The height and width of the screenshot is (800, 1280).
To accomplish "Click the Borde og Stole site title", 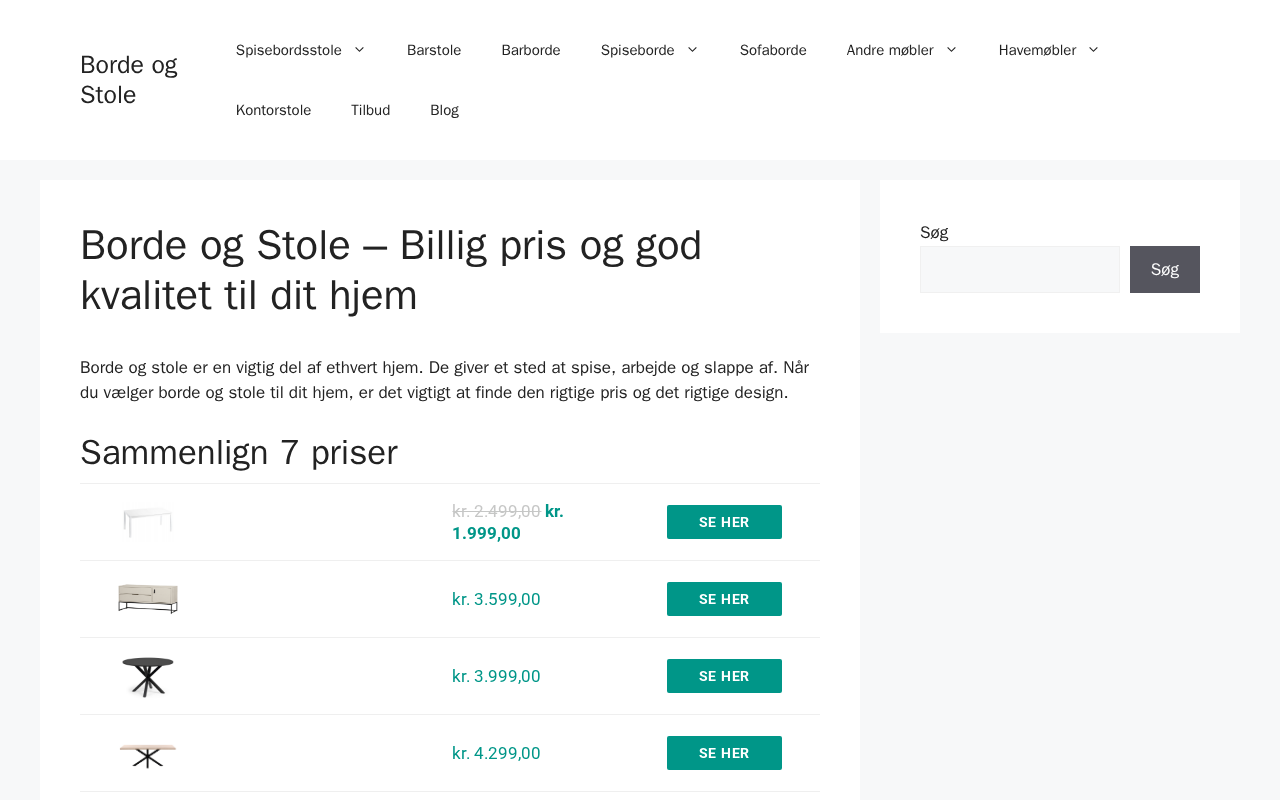I will click(x=128, y=80).
